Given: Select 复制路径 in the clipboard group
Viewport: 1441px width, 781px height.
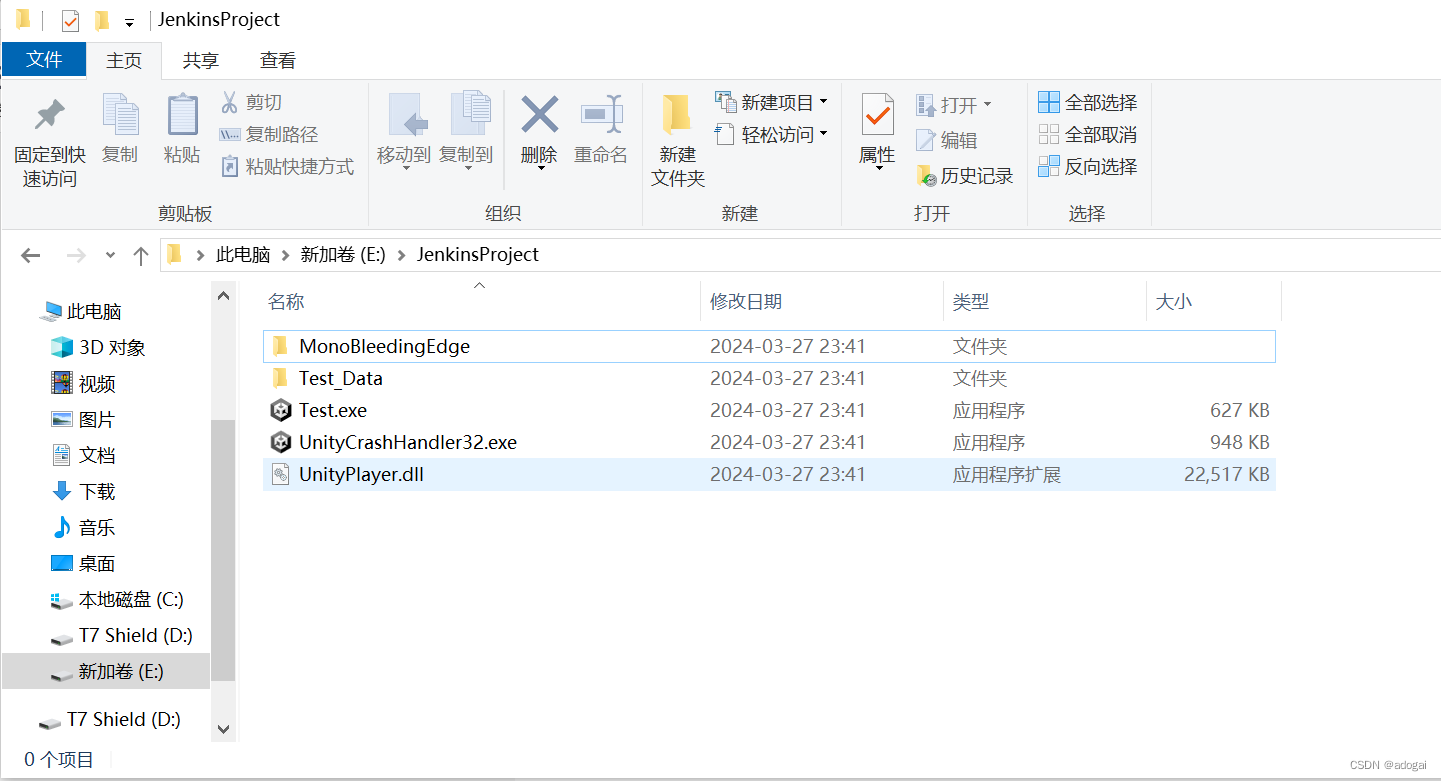Looking at the screenshot, I should (269, 134).
